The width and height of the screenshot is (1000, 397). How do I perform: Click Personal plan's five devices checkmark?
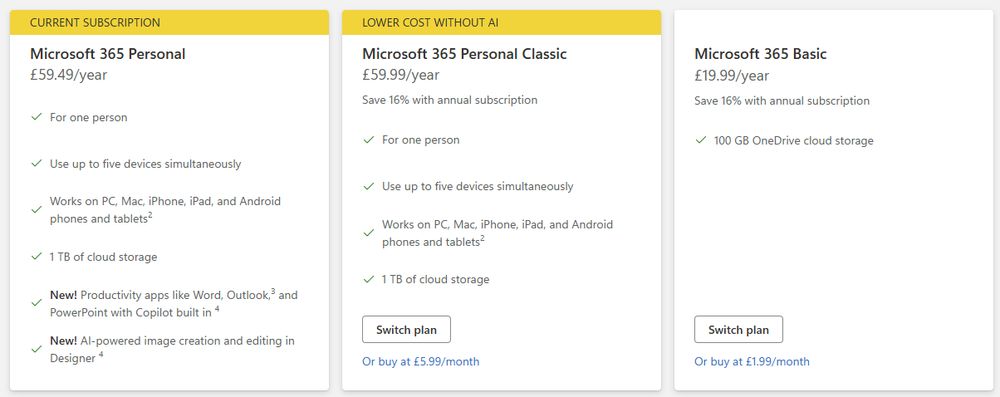pos(36,163)
